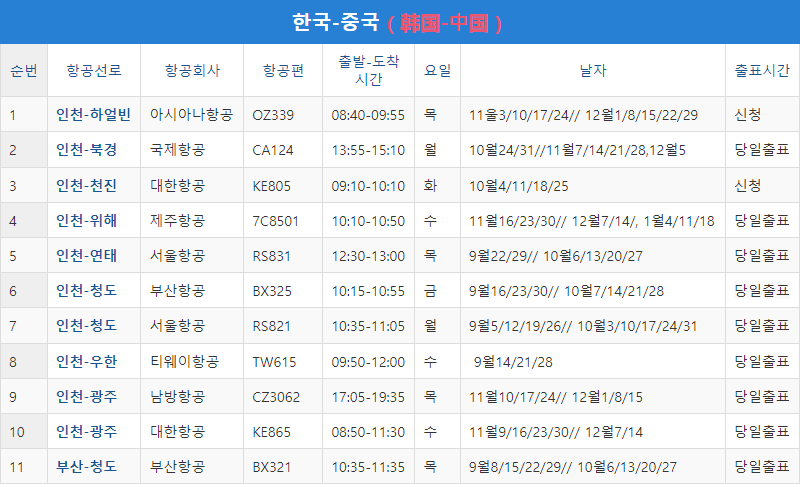
Task: Click the flight number BX325 cell
Action: point(272,291)
